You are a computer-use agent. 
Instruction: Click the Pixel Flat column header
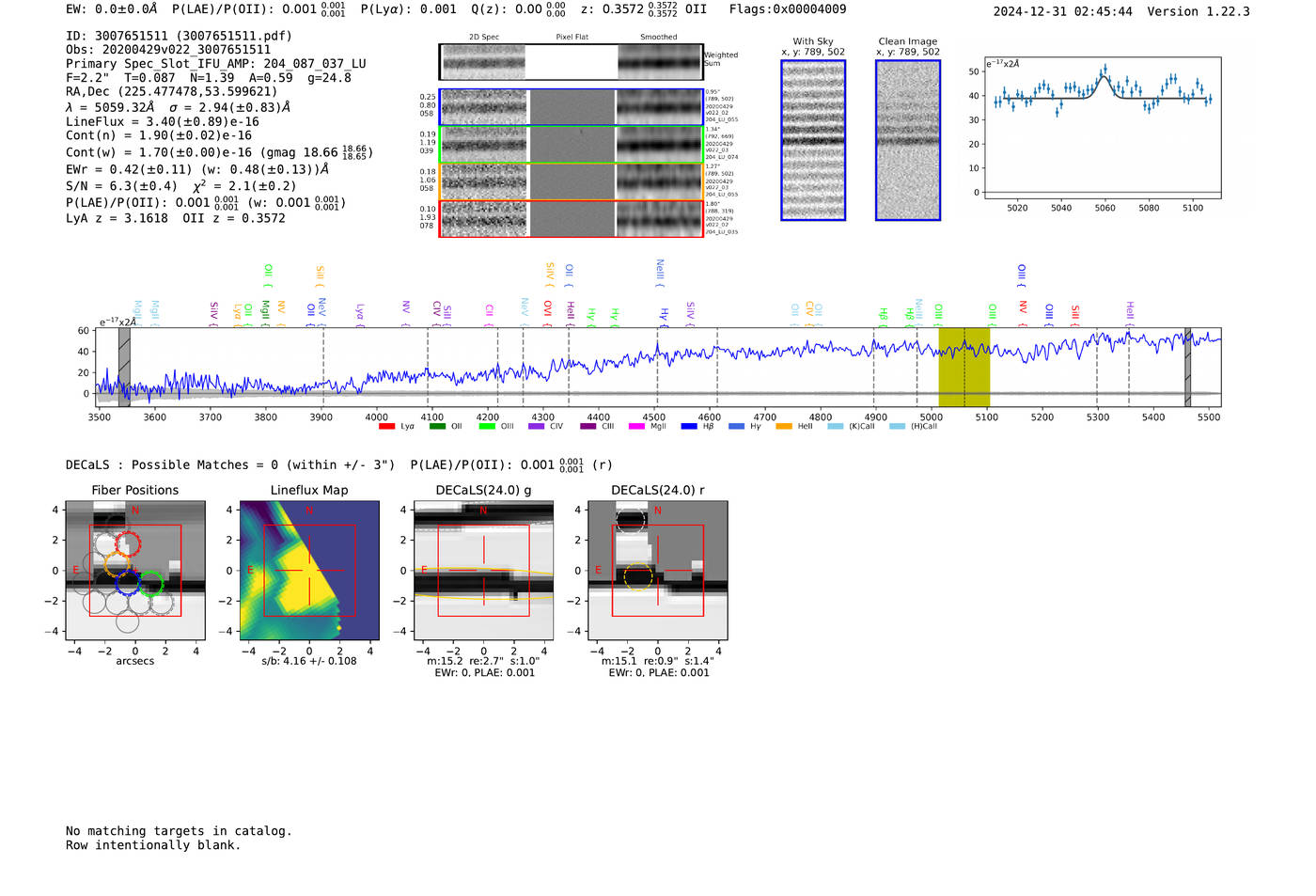coord(572,38)
